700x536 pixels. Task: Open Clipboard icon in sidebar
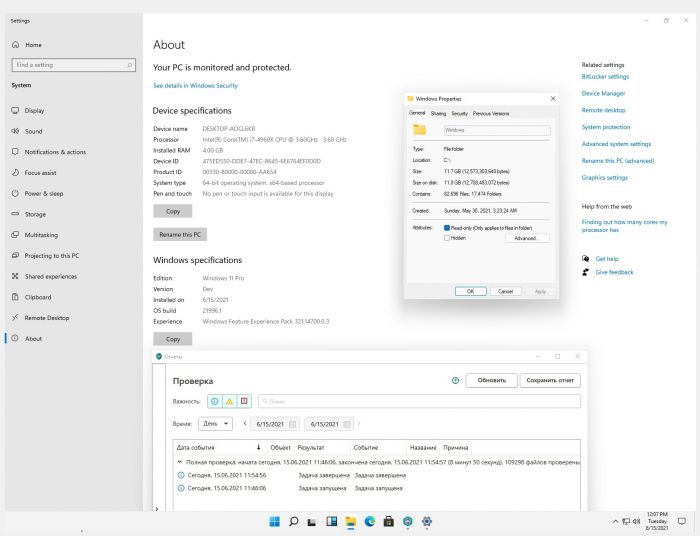[x=15, y=297]
